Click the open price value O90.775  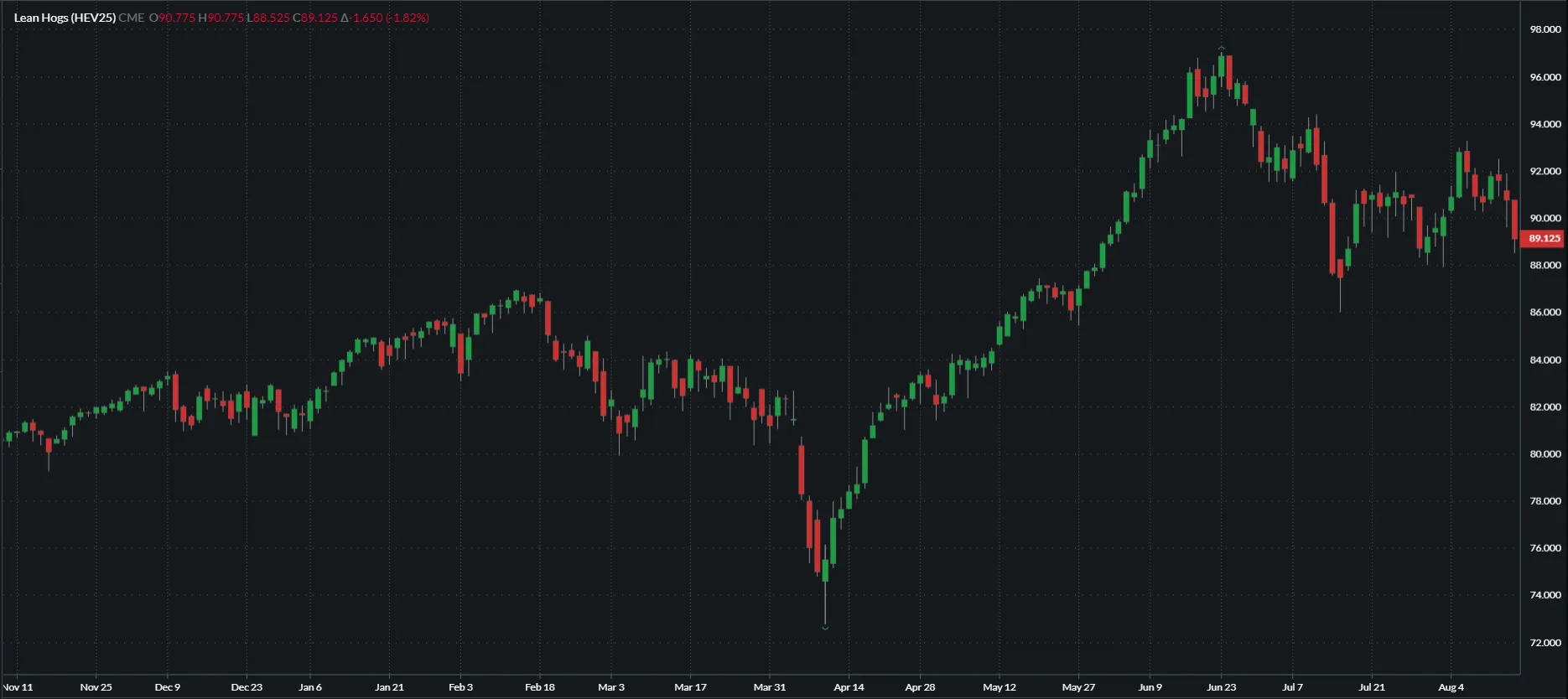click(172, 18)
